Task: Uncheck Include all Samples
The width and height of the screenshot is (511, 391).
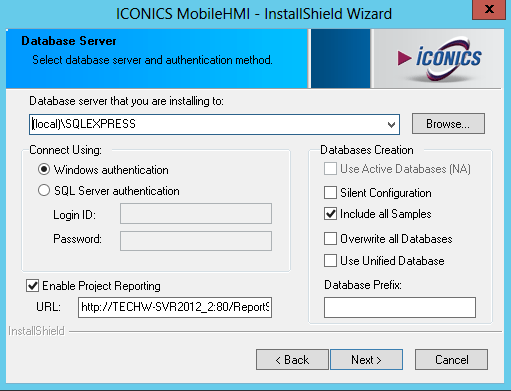Action: [x=330, y=214]
